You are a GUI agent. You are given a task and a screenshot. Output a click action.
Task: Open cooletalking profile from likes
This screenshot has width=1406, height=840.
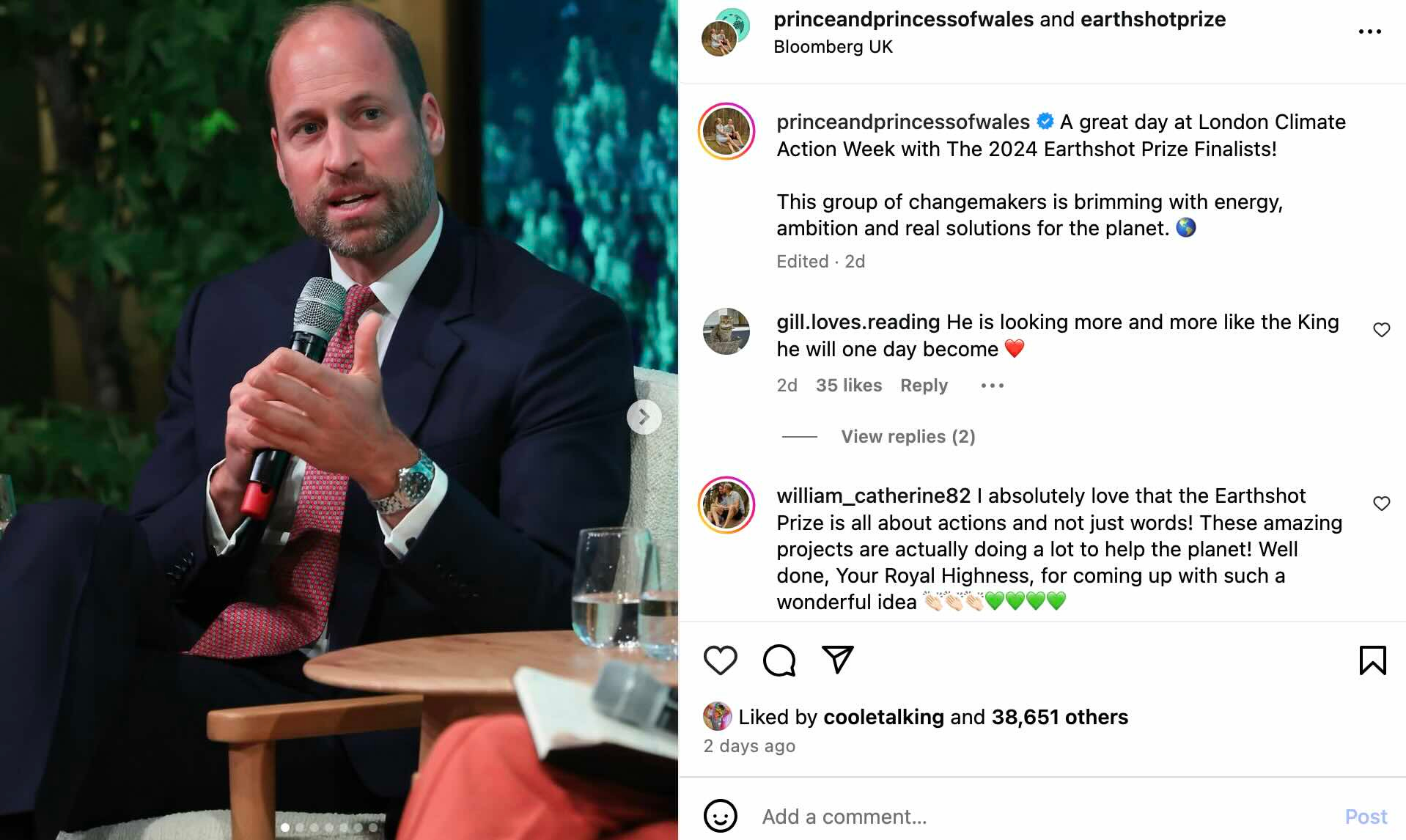(x=883, y=717)
